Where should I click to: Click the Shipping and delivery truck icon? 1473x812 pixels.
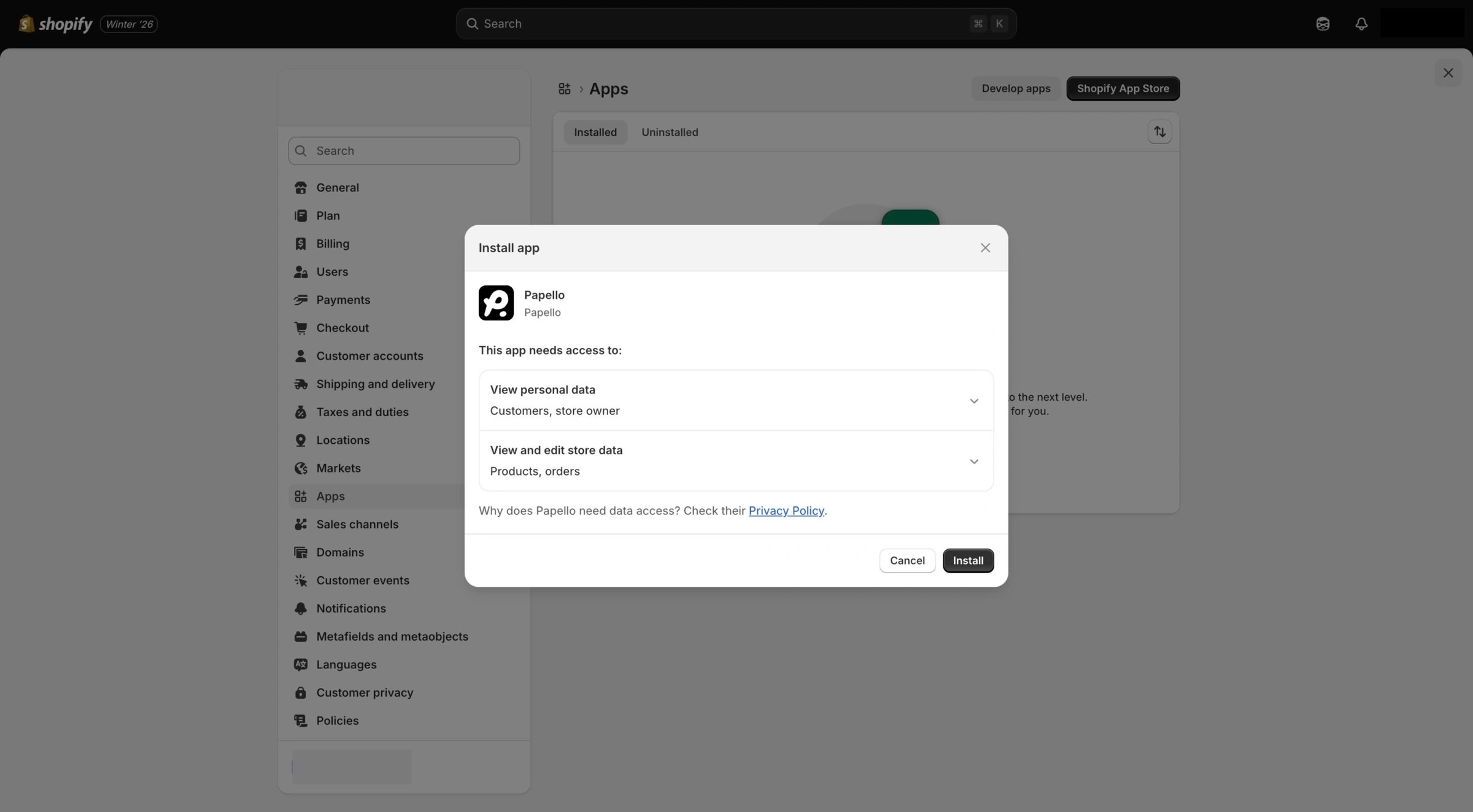[x=301, y=384]
